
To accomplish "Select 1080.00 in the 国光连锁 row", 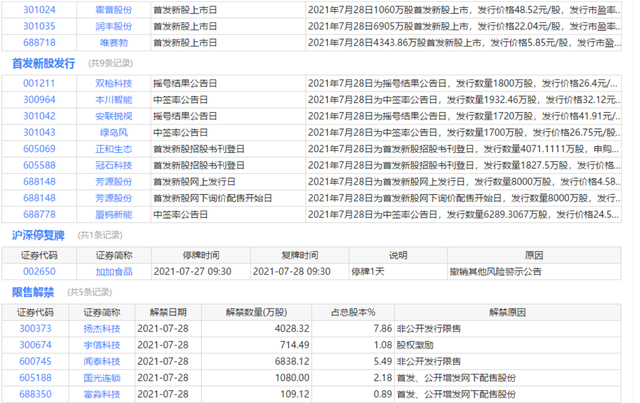I will pyautogui.click(x=292, y=377).
